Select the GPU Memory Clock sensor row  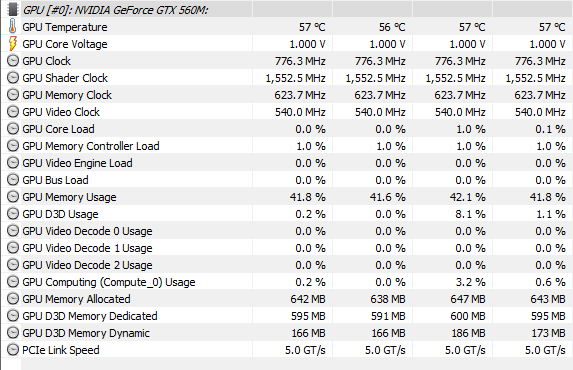286,95
